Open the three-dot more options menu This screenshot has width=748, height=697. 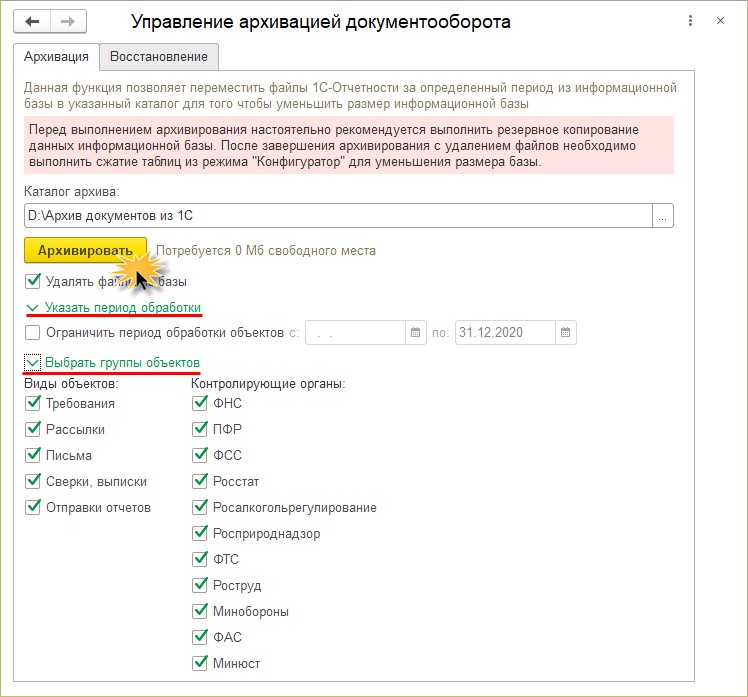point(690,21)
